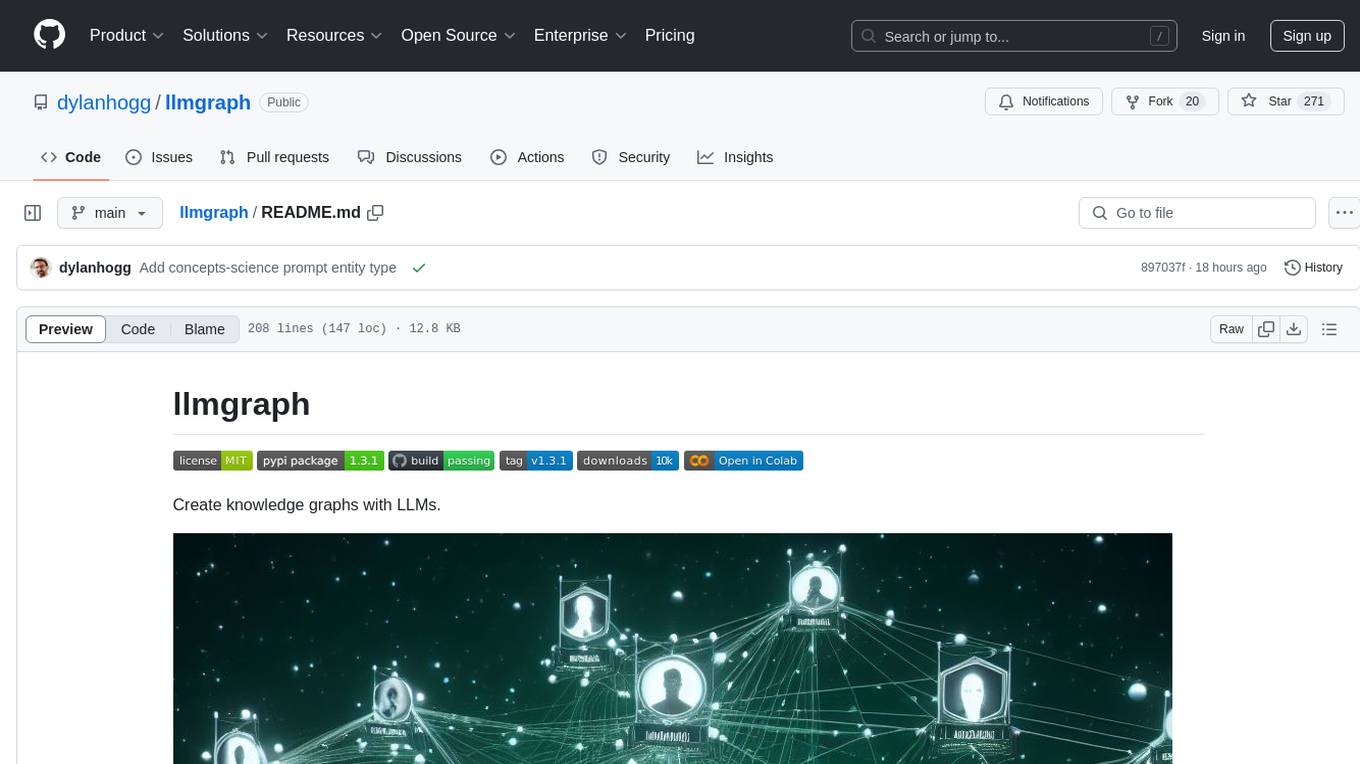Expand the Product menu
1360x764 pixels.
(x=126, y=35)
